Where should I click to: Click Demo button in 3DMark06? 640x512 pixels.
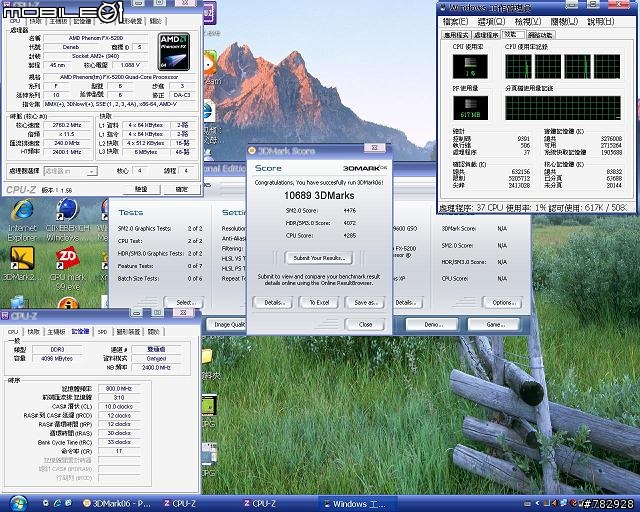click(x=432, y=325)
